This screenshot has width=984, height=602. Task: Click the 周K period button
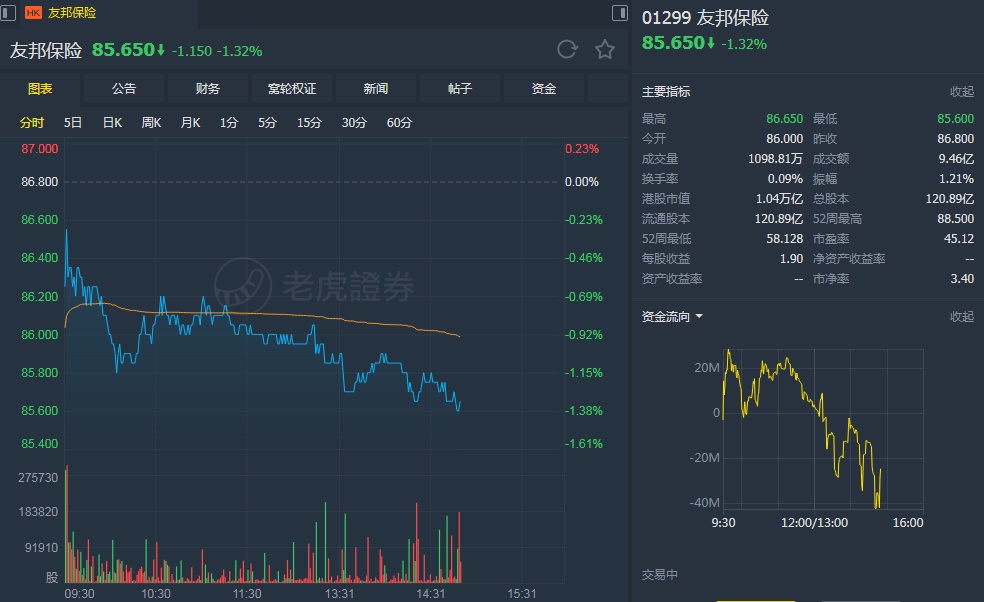pos(151,123)
